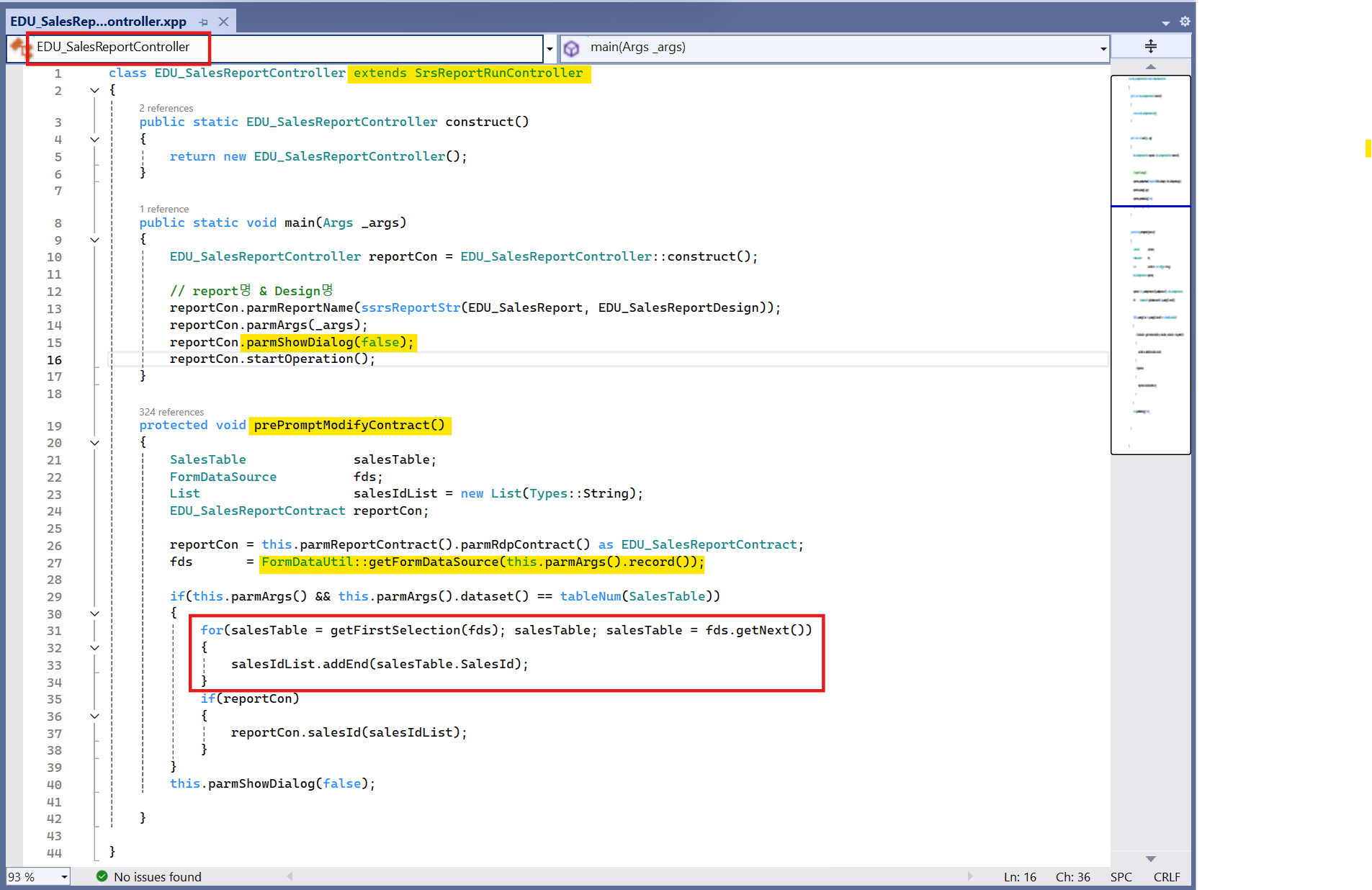Viewport: 1372px width, 890px height.
Task: Click 'reportCon.salesId(salesIdList);' on line 37
Action: 349,733
